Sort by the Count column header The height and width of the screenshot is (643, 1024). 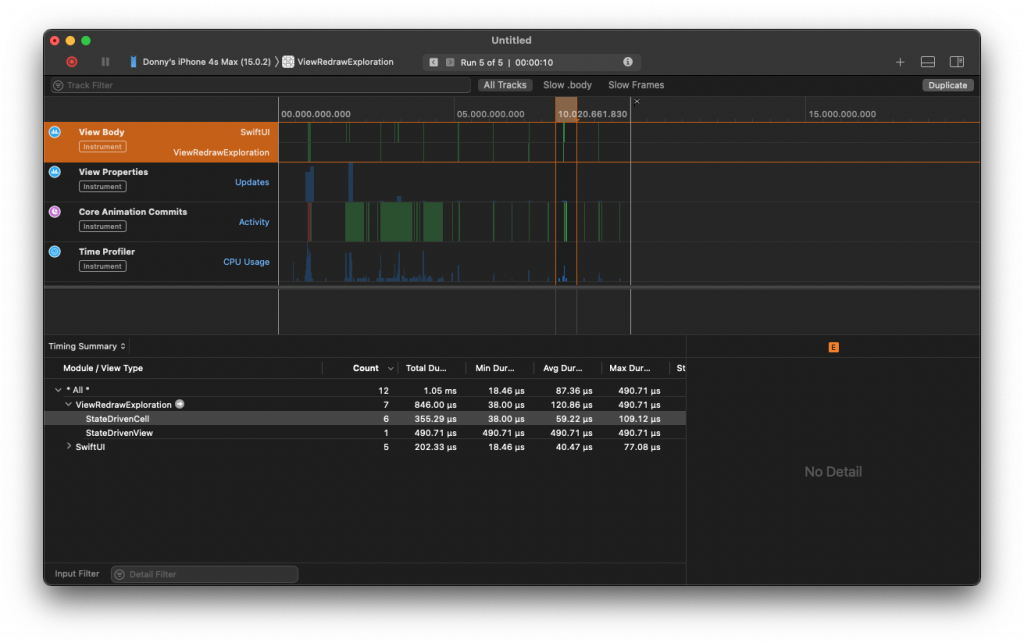pos(366,368)
